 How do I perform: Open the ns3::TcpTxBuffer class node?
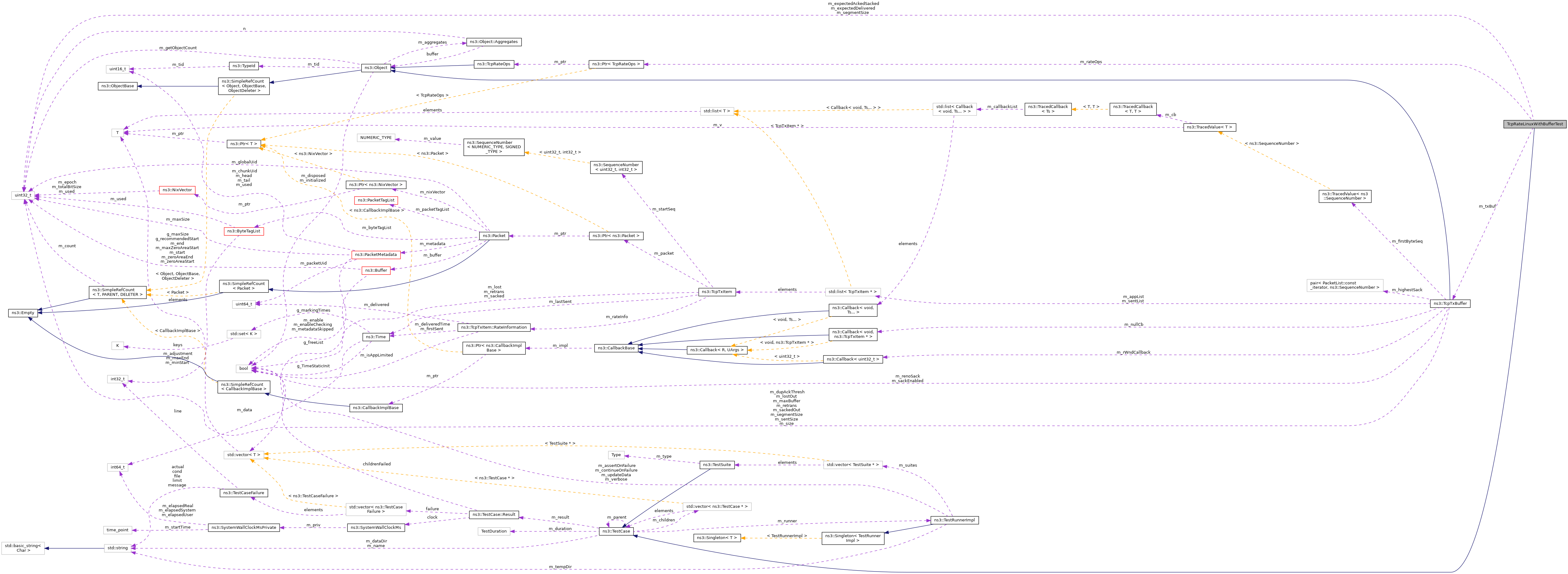1450,303
